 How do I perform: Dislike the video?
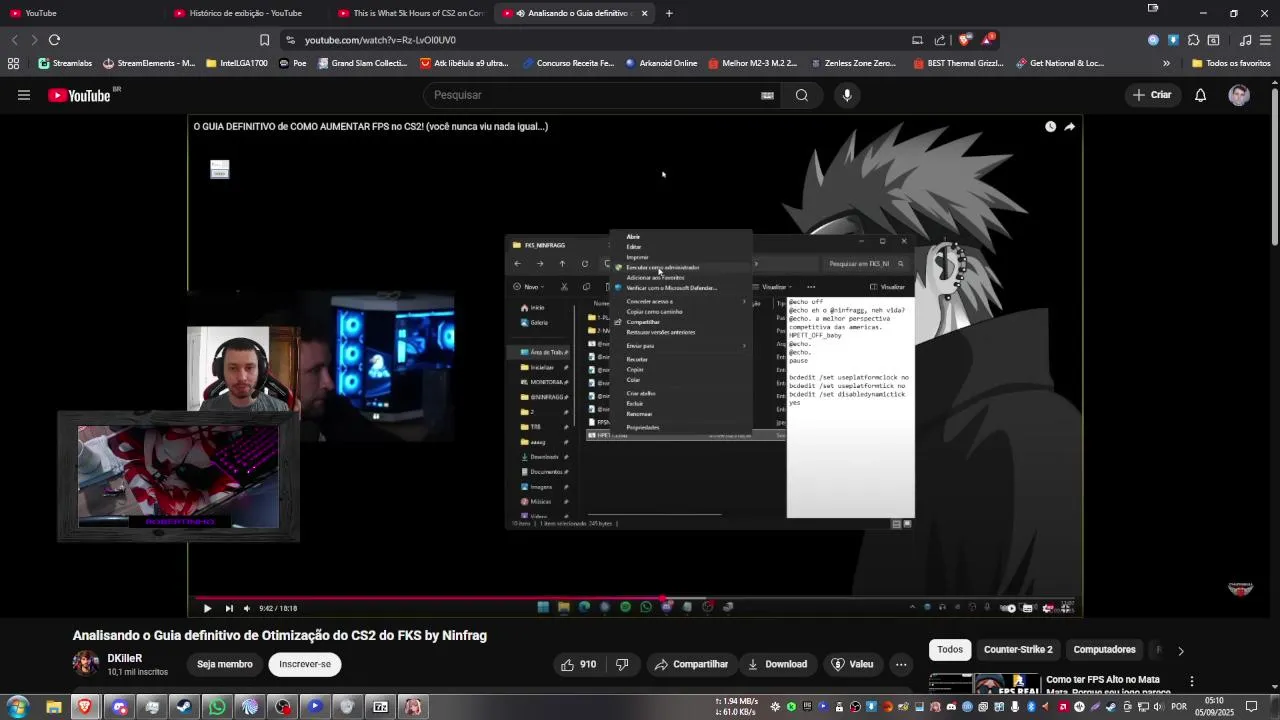(622, 664)
